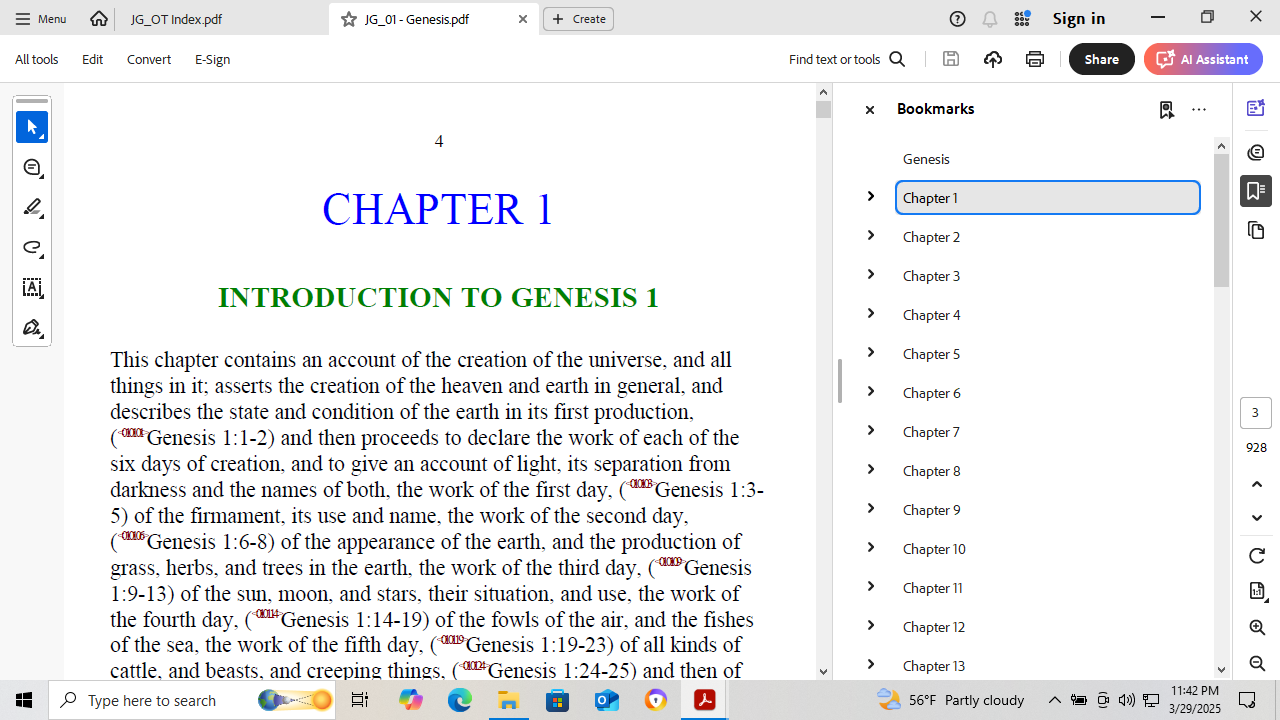Expand the Chapter 5 bookmark chevron

[871, 353]
